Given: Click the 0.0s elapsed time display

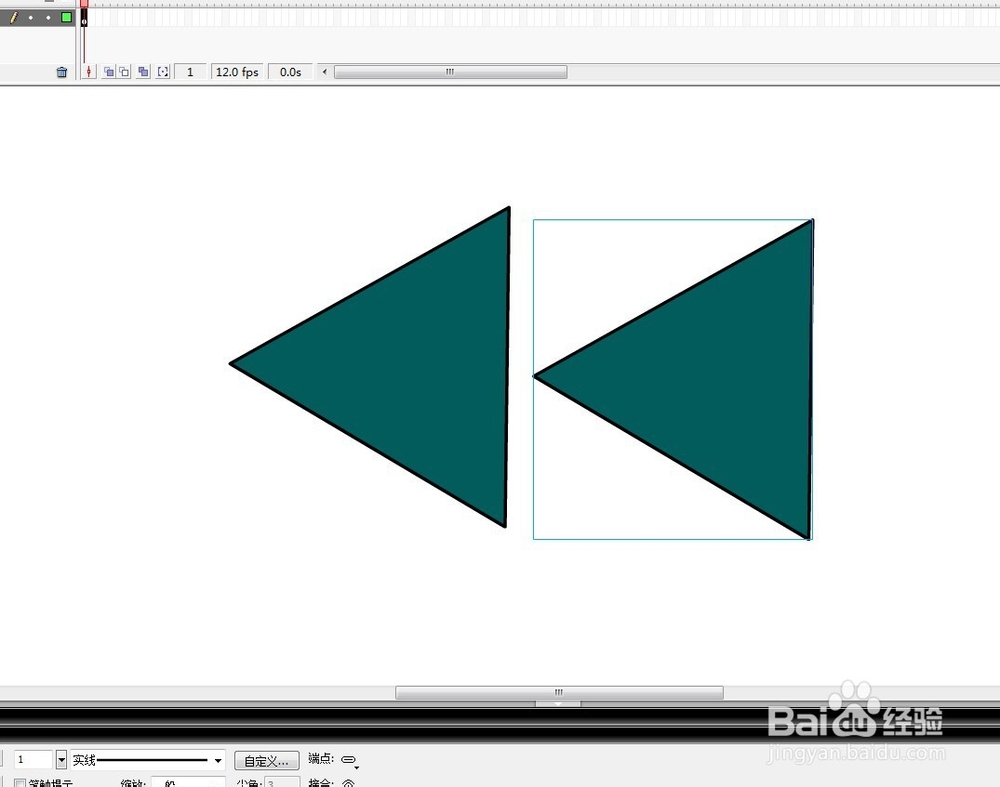Looking at the screenshot, I should point(290,72).
